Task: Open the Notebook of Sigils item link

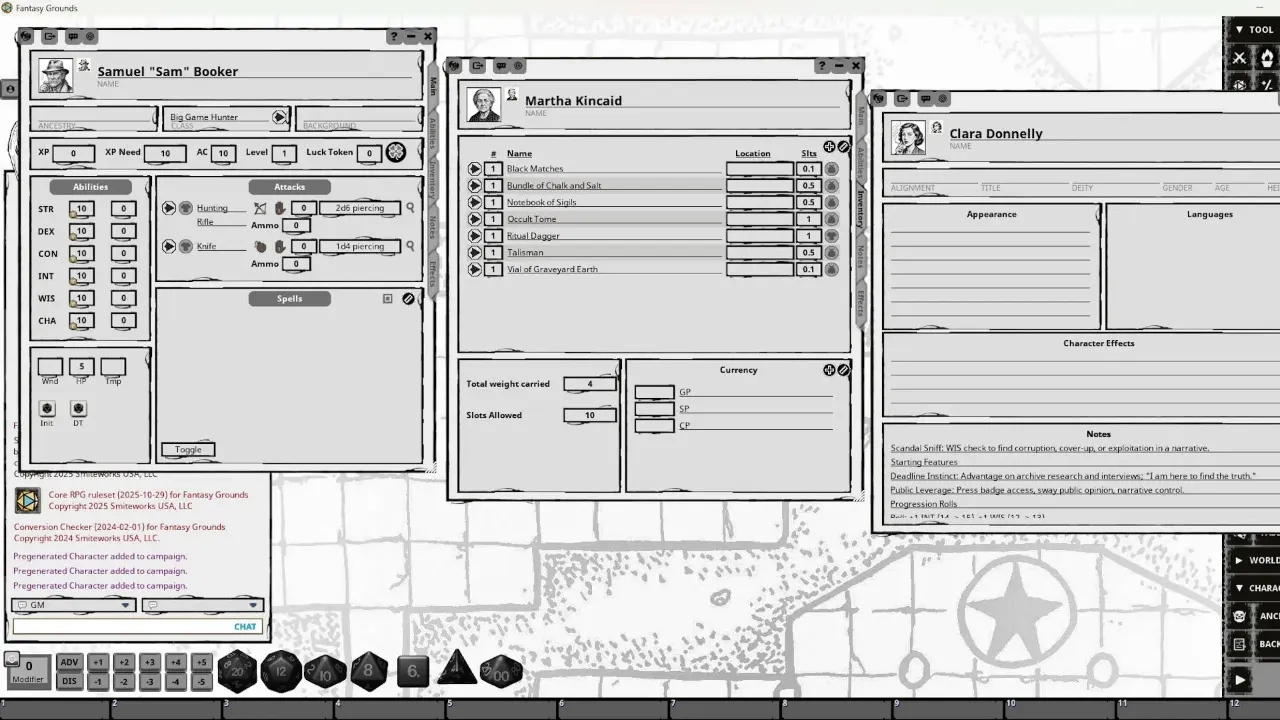Action: click(474, 202)
